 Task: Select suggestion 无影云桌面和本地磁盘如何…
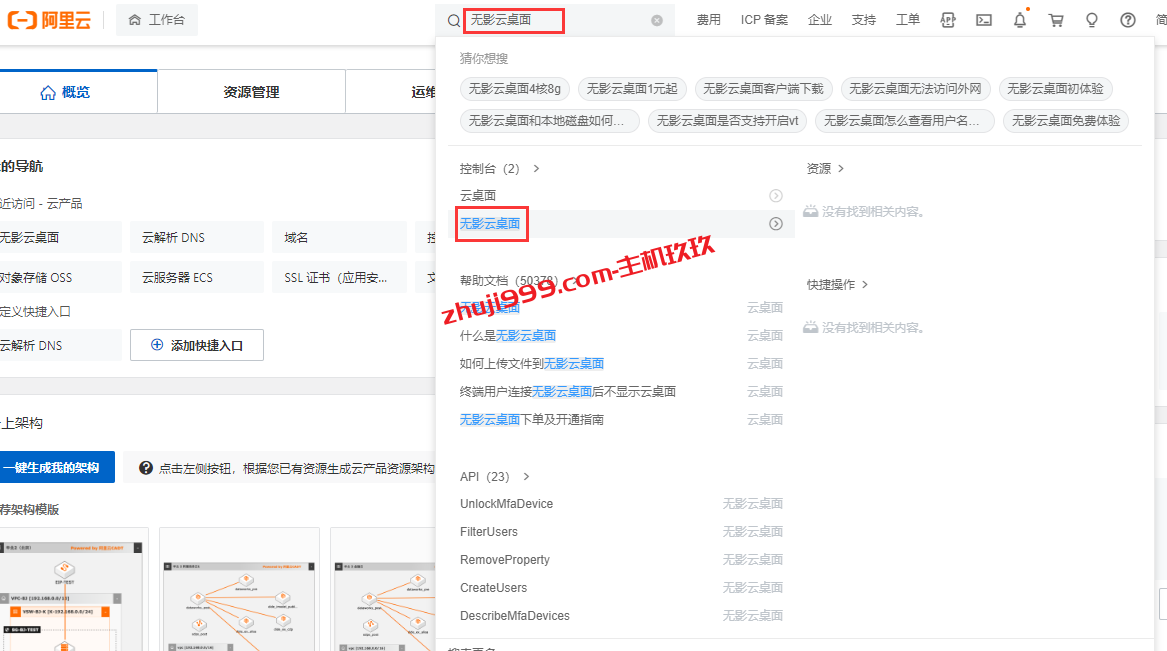[x=549, y=121]
